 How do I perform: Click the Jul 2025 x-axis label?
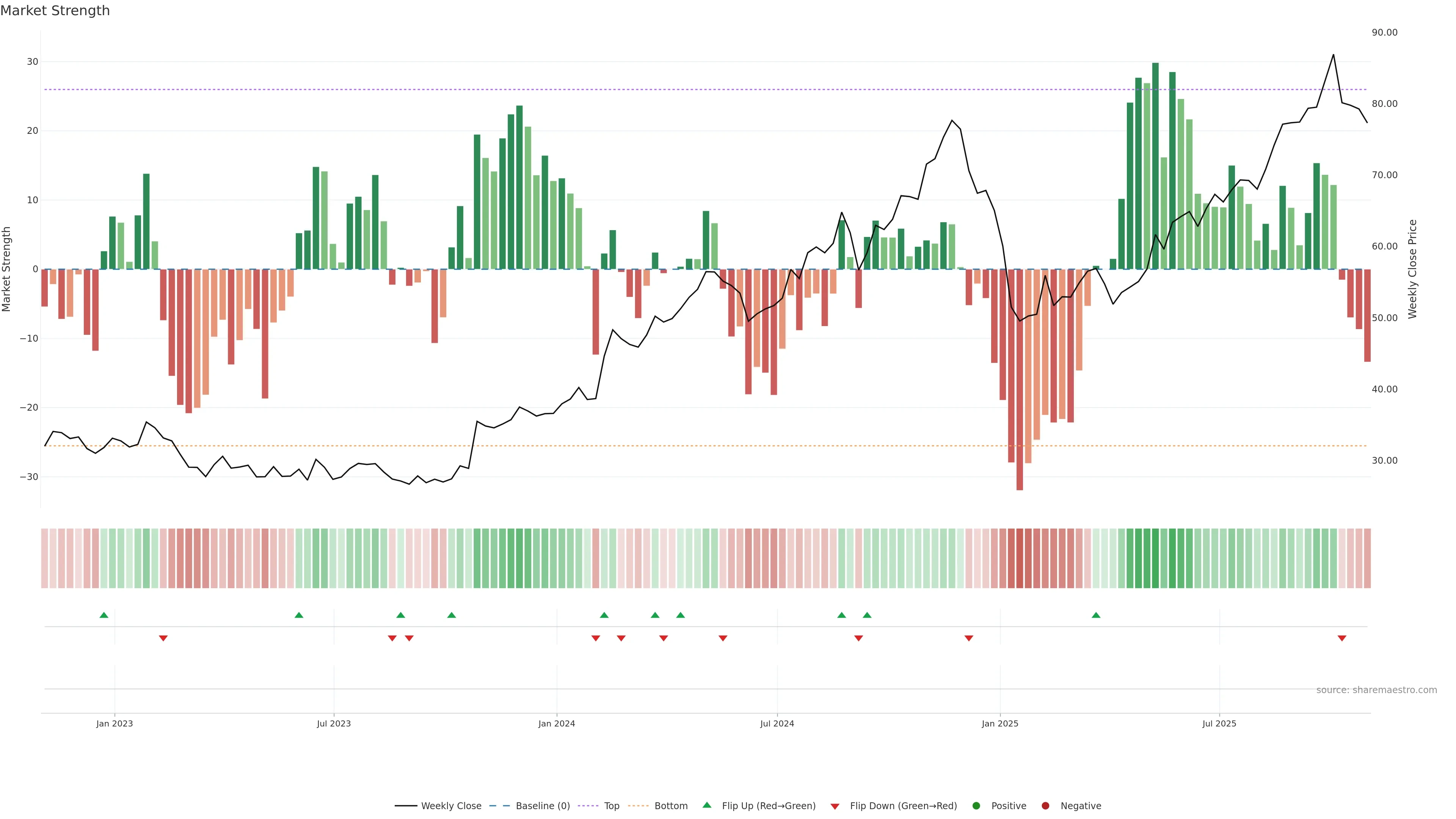click(x=1219, y=723)
